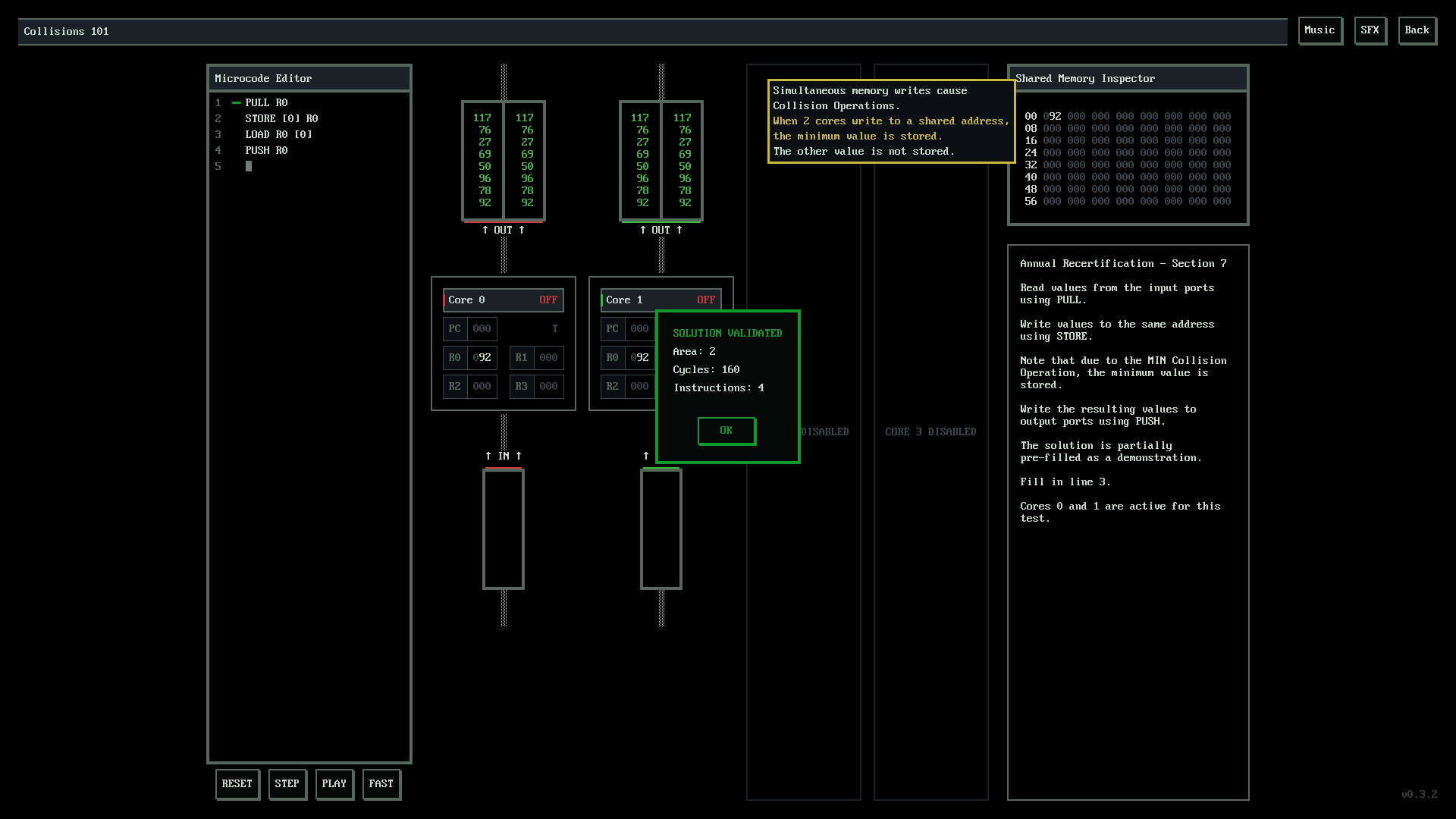
Task: Select address 00 cell in Shared Memory Inspector
Action: tap(1054, 116)
